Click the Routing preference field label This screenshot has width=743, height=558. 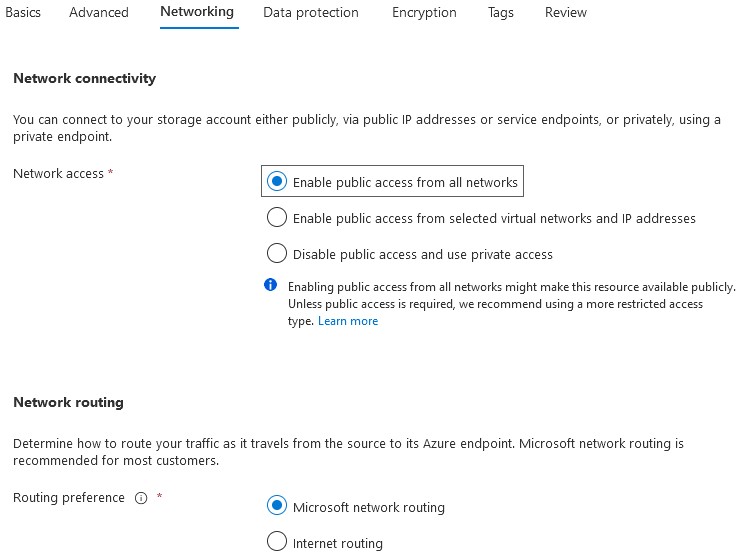point(69,498)
